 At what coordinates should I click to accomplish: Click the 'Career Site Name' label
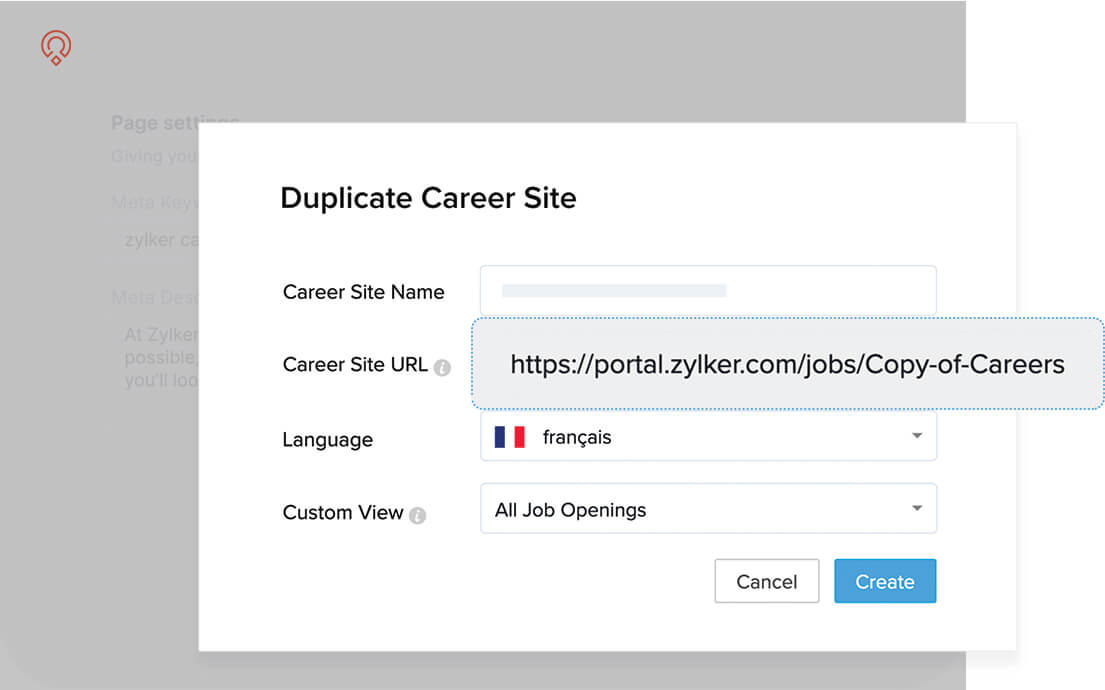click(363, 292)
